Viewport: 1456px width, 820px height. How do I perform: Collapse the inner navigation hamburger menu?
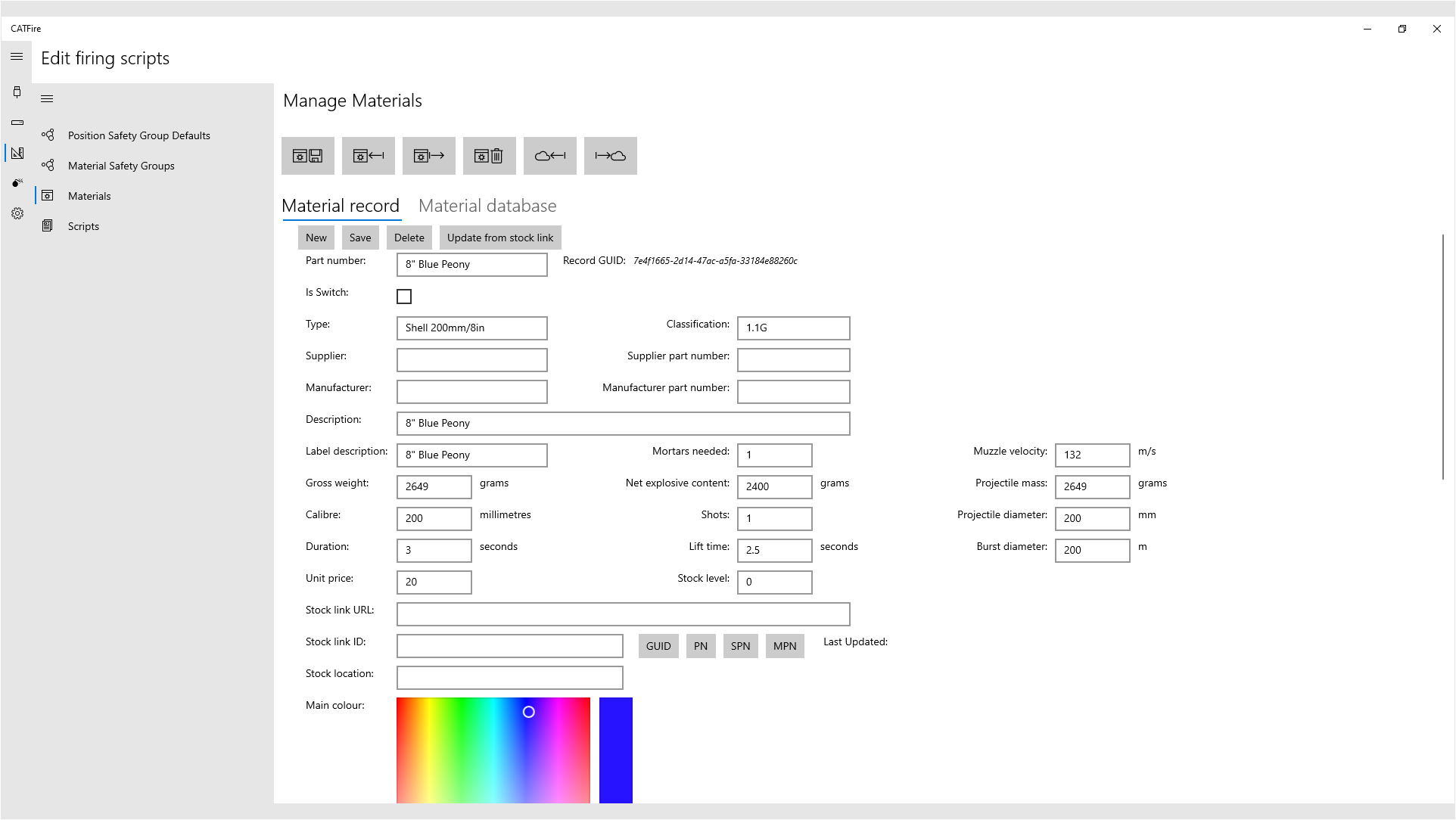tap(47, 99)
